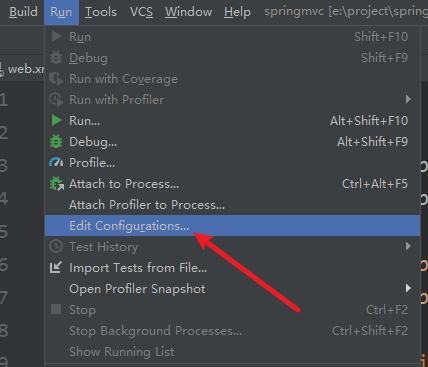Image resolution: width=428 pixels, height=367 pixels.
Task: Open the VCS menu
Action: coord(141,12)
